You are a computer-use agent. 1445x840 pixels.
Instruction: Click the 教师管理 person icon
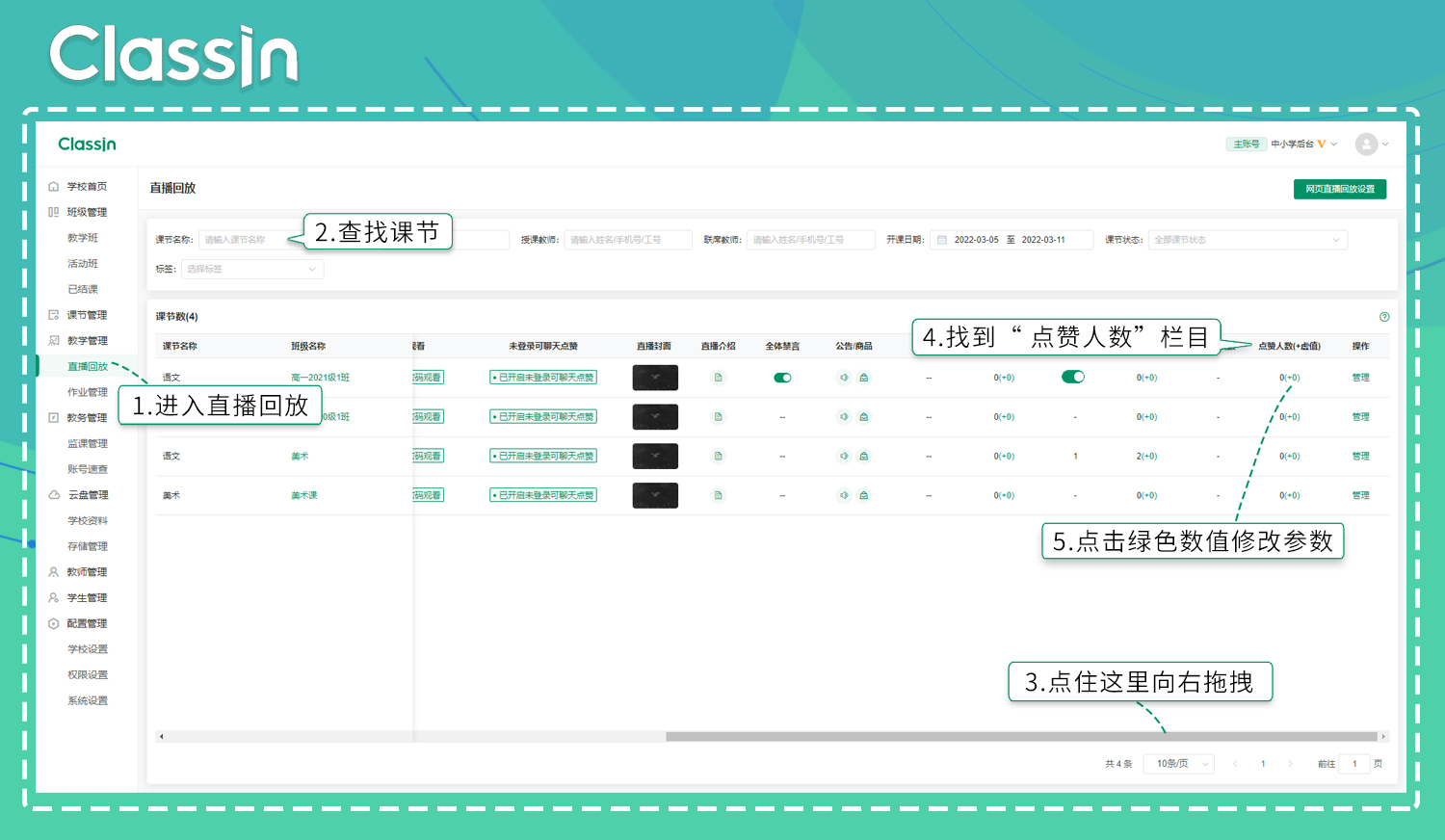pyautogui.click(x=54, y=572)
